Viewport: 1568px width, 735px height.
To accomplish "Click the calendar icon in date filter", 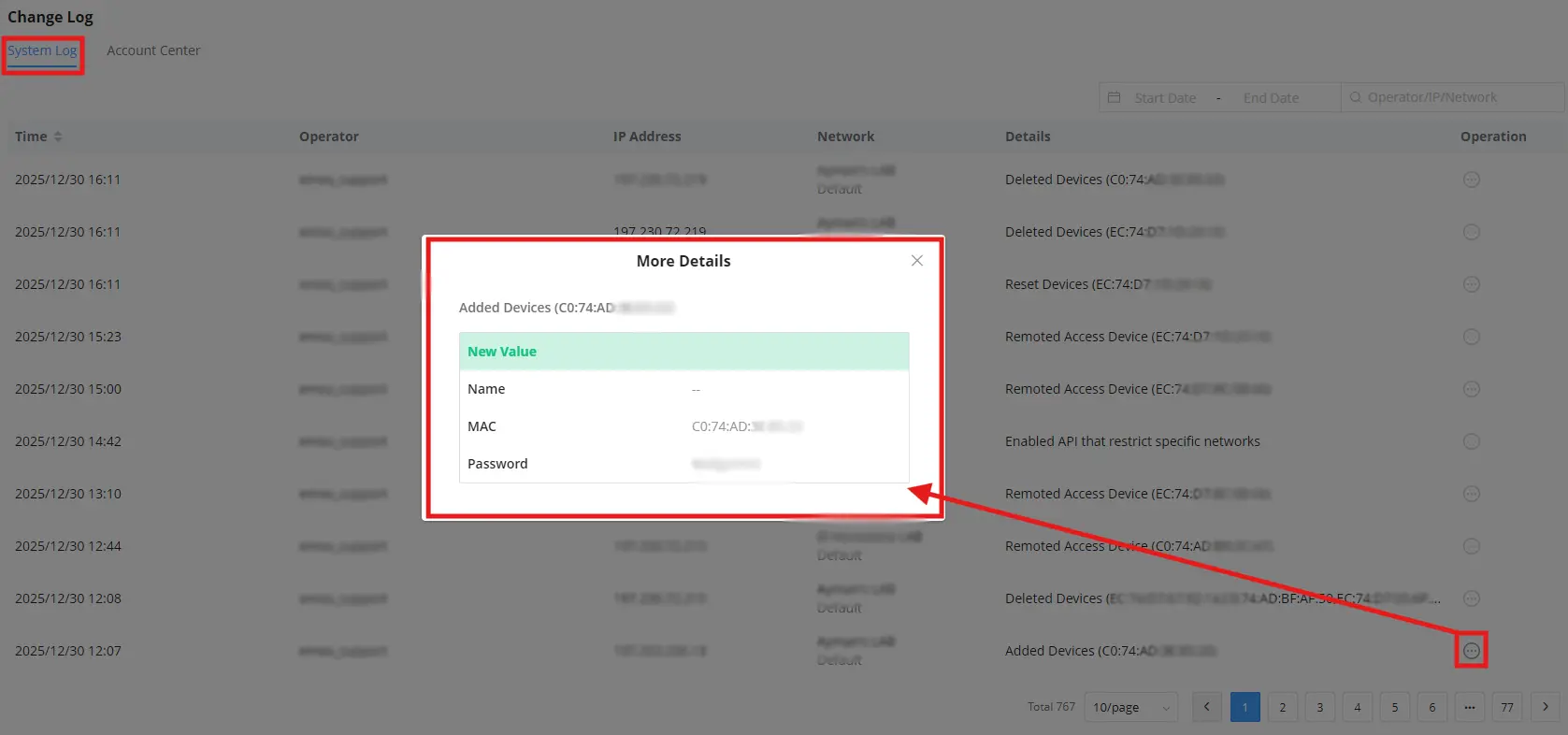I will [x=1114, y=97].
